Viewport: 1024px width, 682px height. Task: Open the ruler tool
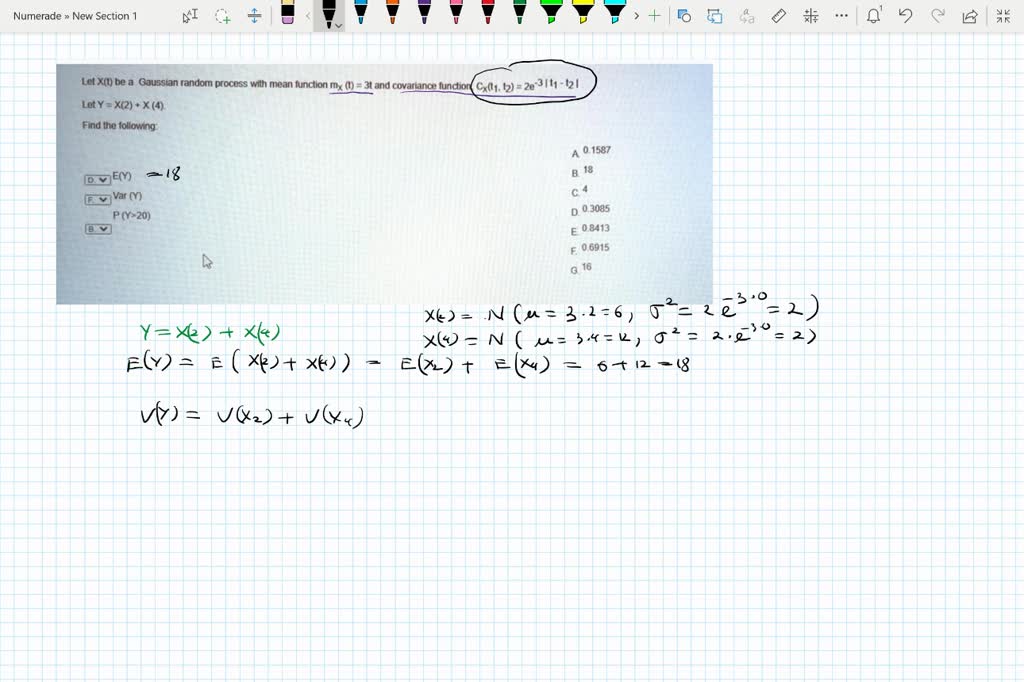[778, 16]
